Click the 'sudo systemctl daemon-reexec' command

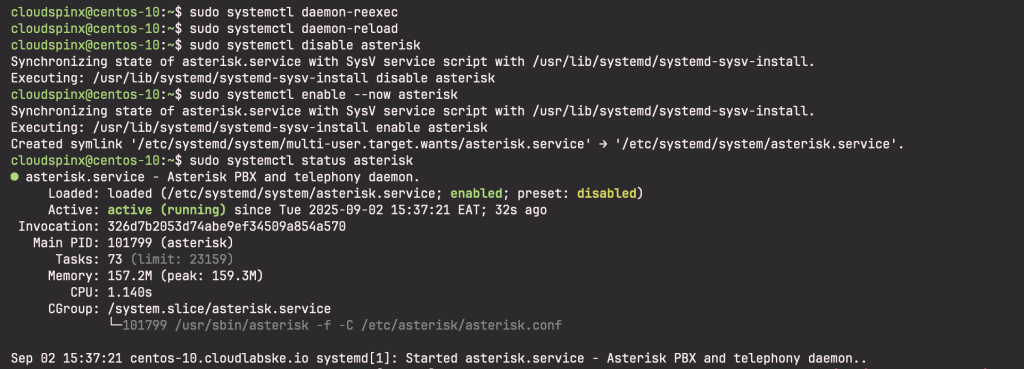[x=293, y=12]
